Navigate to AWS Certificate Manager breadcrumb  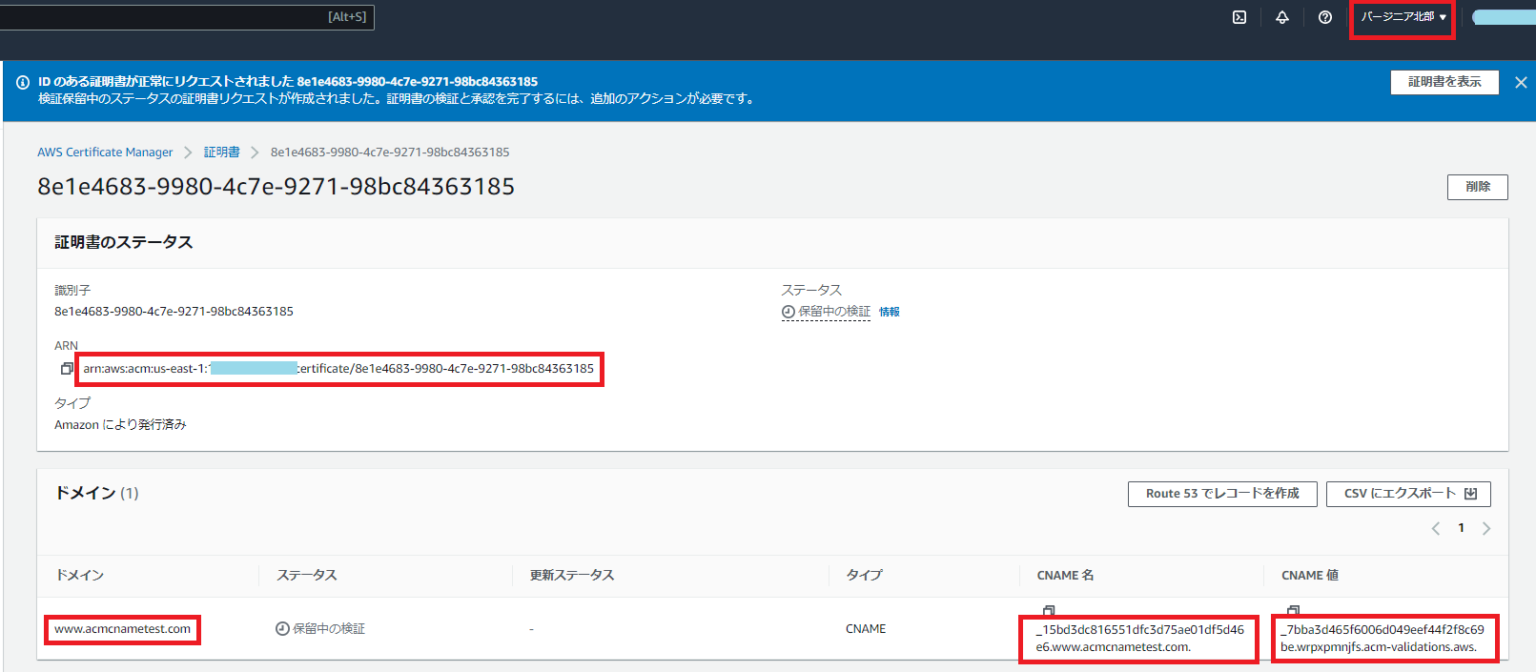tap(105, 151)
